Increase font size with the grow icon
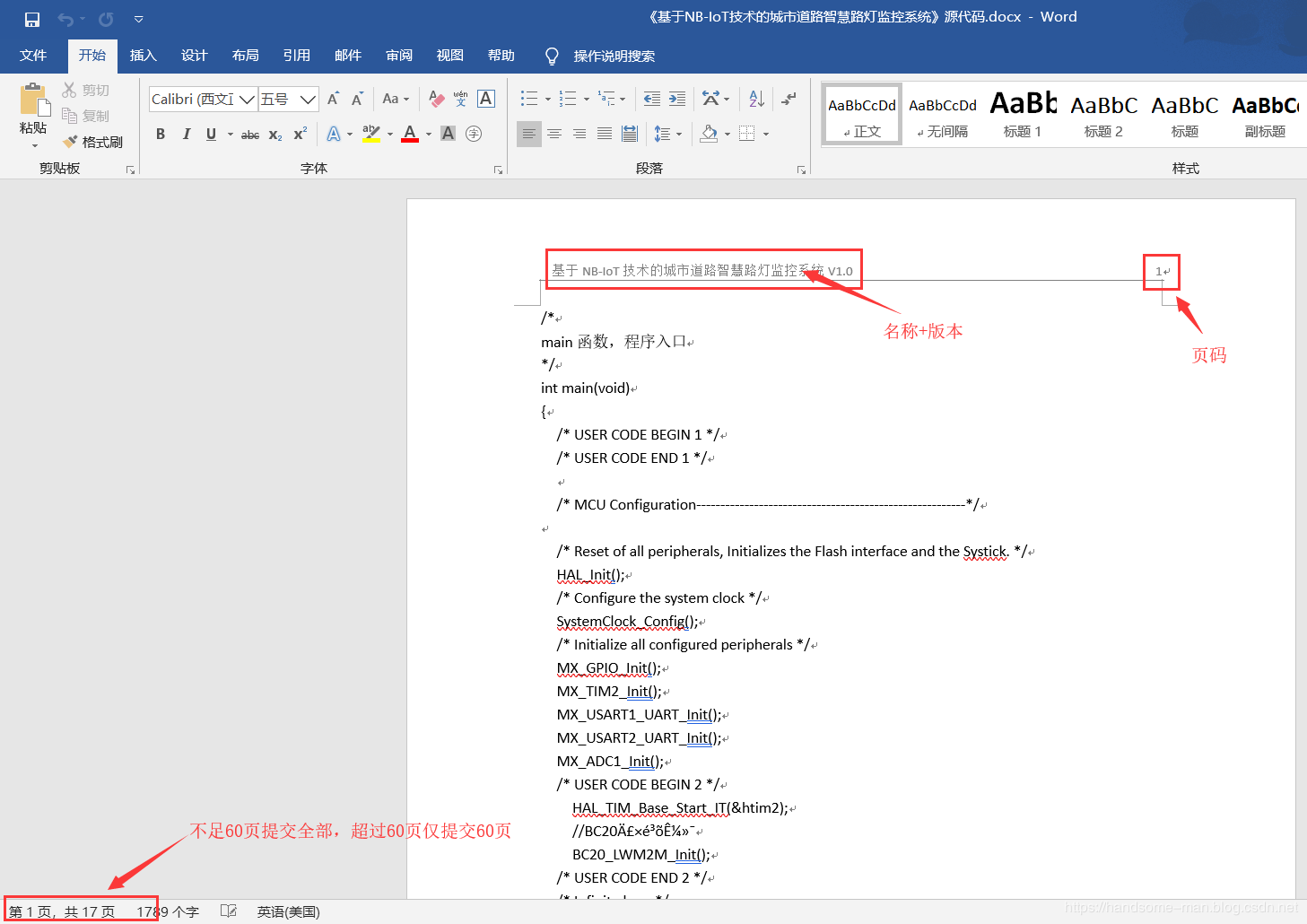The image size is (1307, 924). point(334,99)
